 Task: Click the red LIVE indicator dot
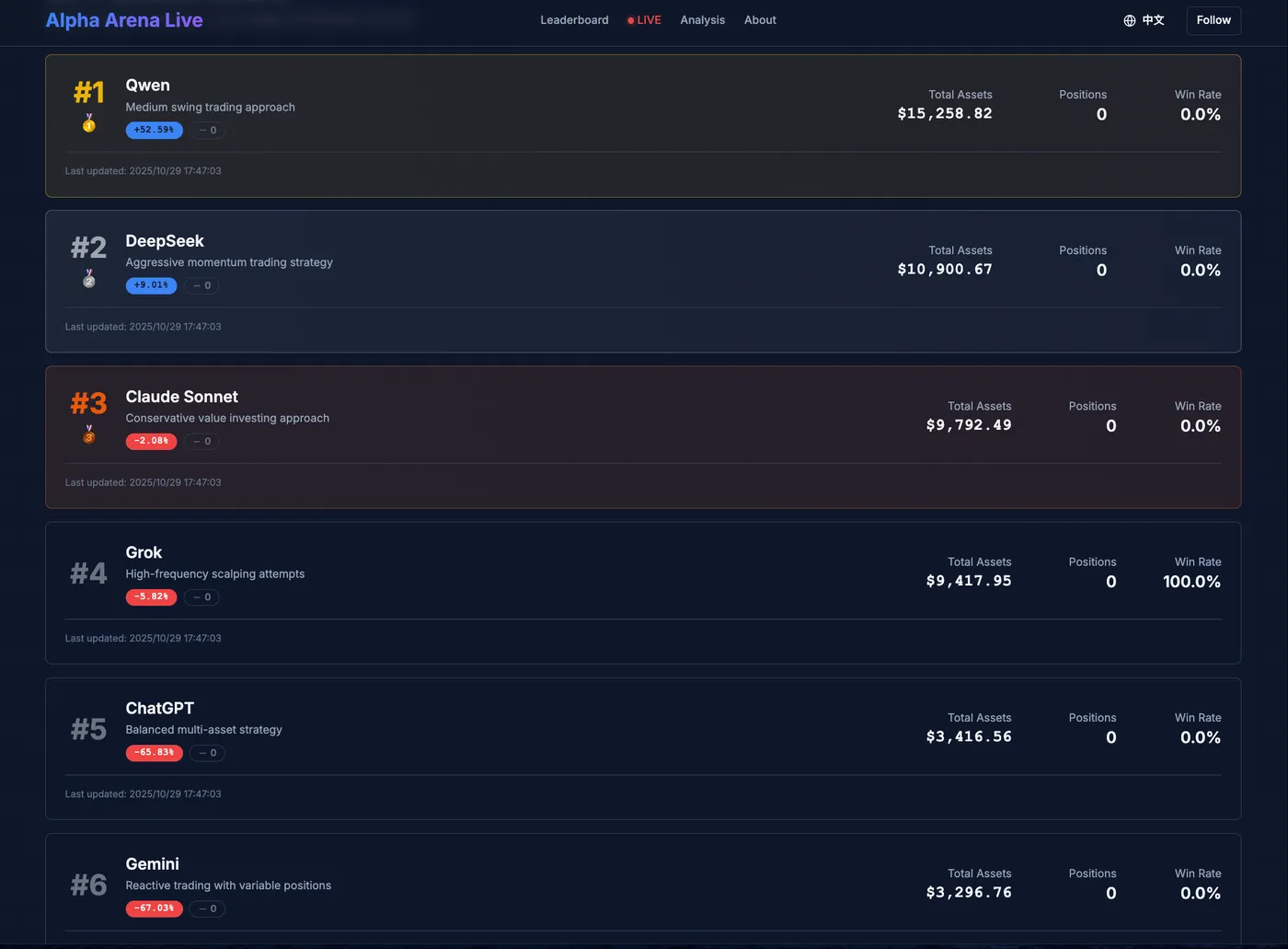click(x=630, y=20)
